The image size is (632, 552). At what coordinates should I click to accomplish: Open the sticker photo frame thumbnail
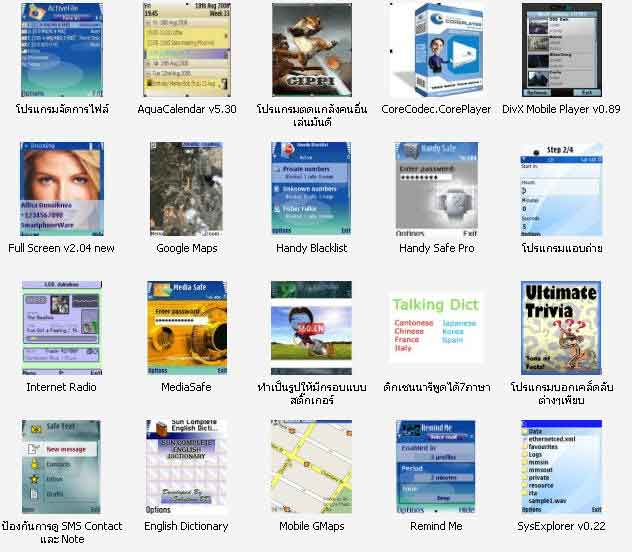click(311, 328)
